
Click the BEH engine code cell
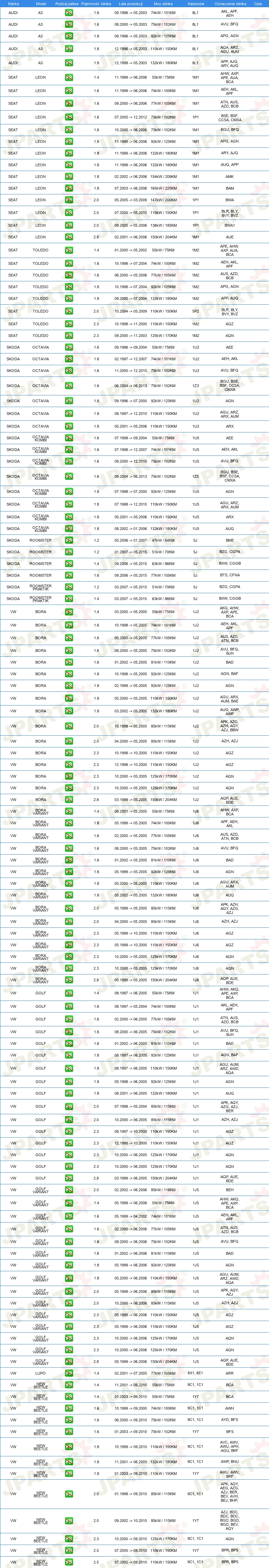229,1189
